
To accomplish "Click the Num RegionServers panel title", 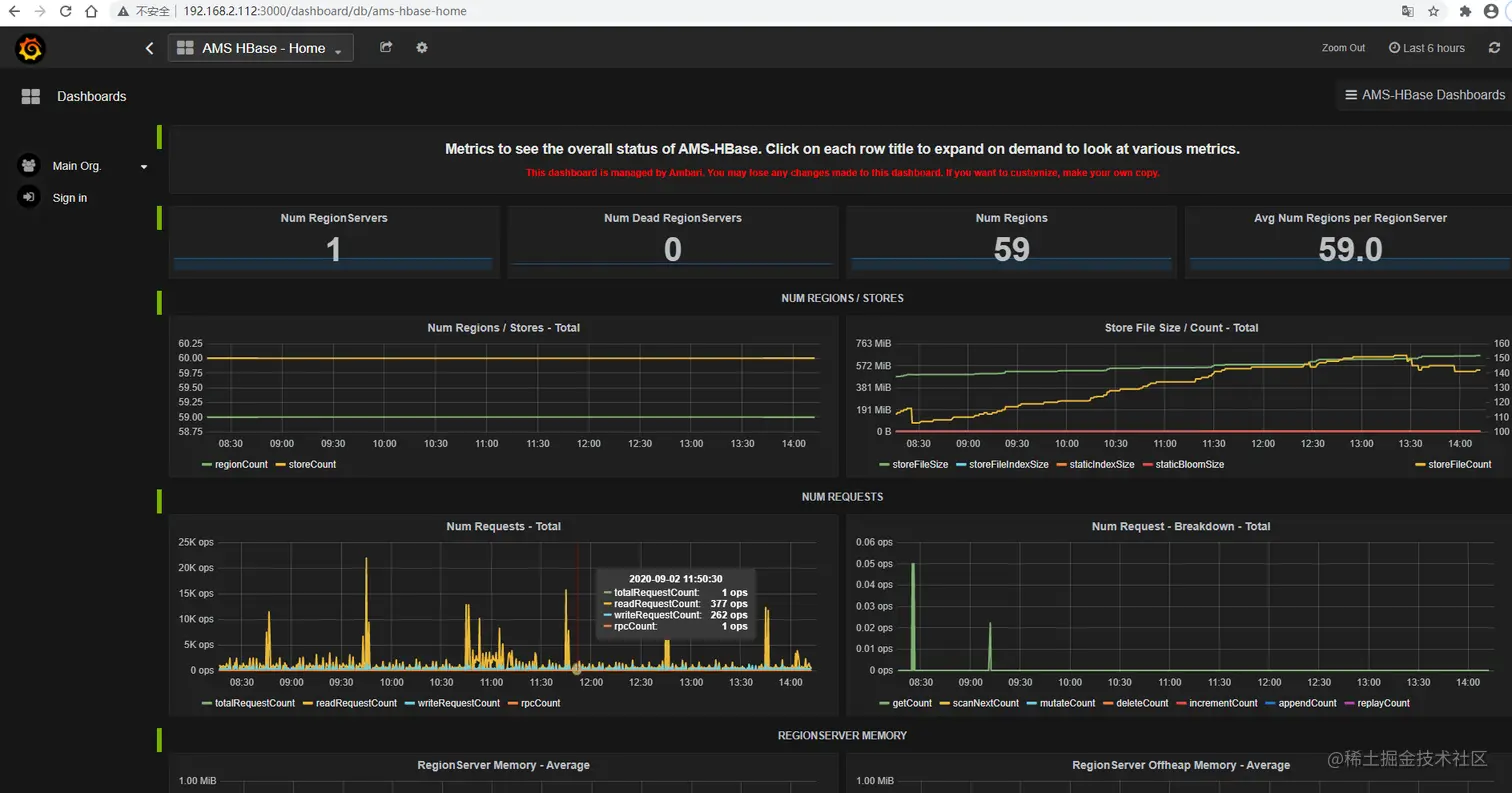I will pos(333,218).
